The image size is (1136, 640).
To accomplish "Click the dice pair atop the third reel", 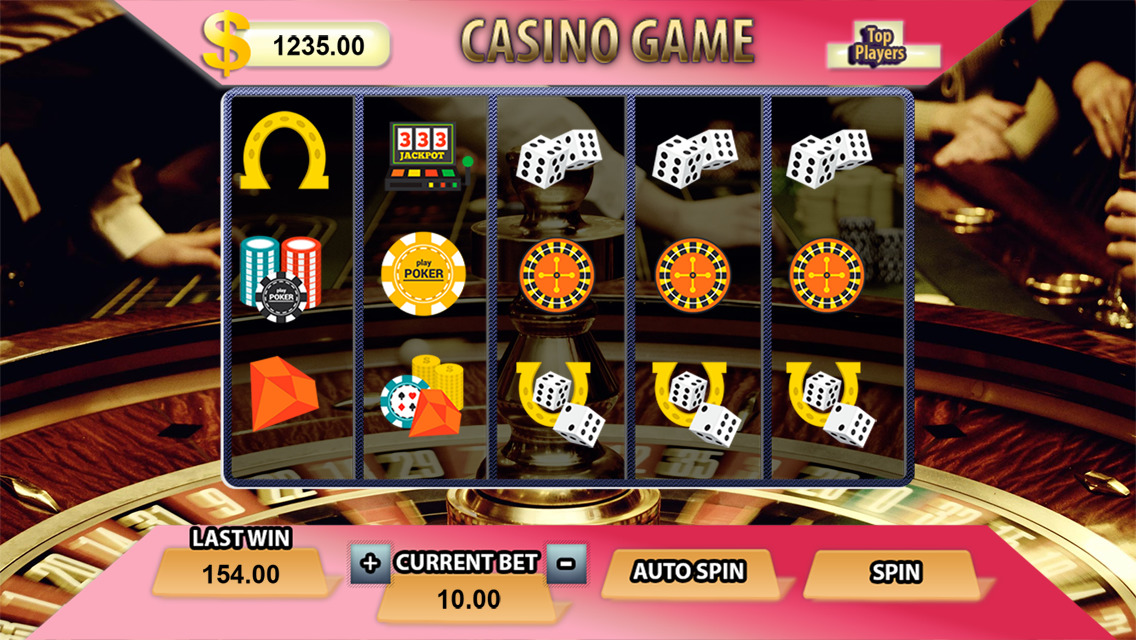I will pos(559,159).
